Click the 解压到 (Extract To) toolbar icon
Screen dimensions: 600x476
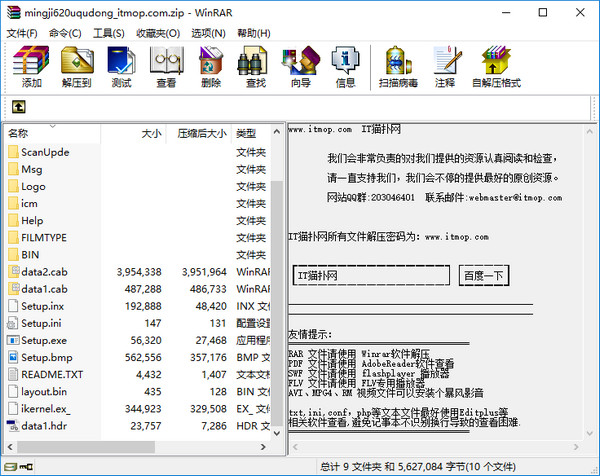(77, 60)
